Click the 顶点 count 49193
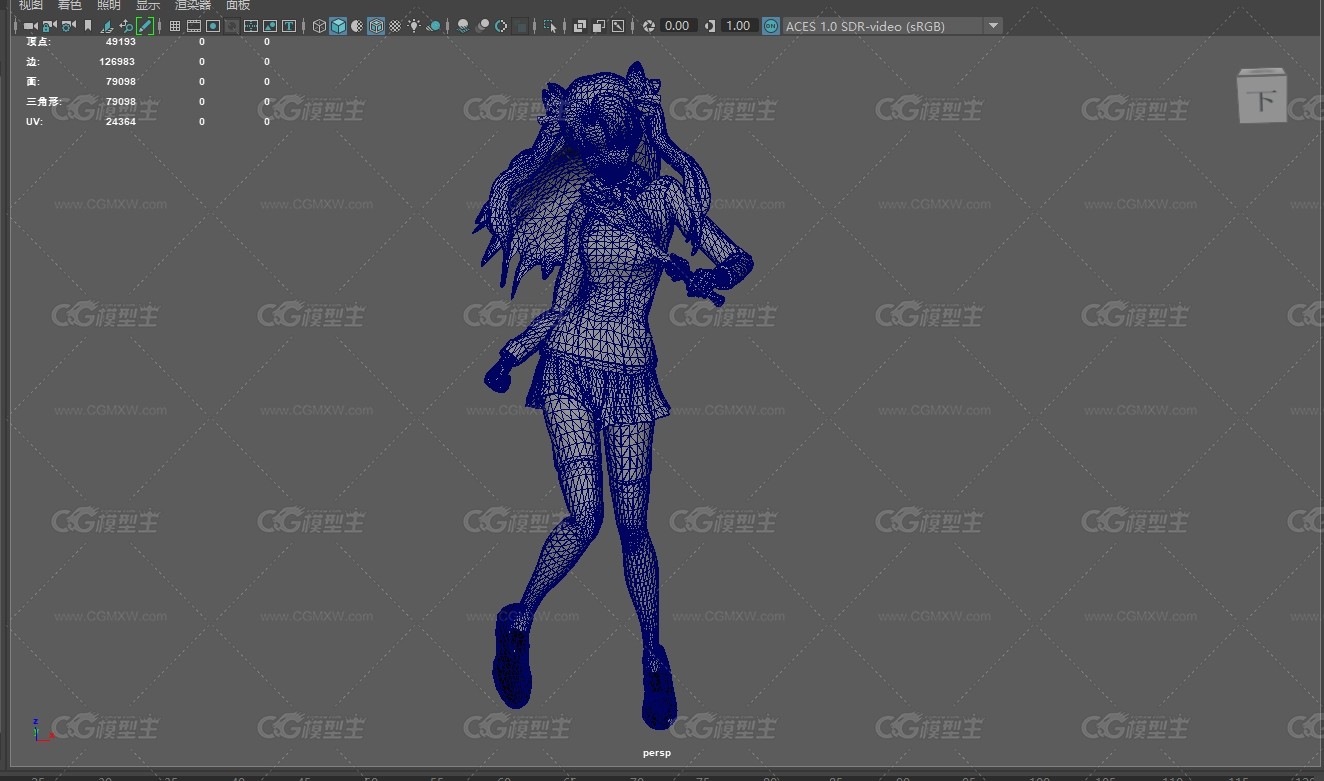The image size is (1324, 781). (x=120, y=42)
